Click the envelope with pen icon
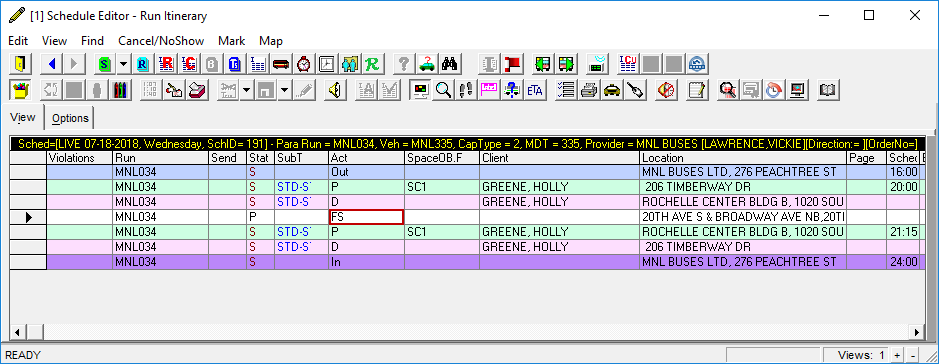Screen dimensions: 939x364 [x=175, y=90]
